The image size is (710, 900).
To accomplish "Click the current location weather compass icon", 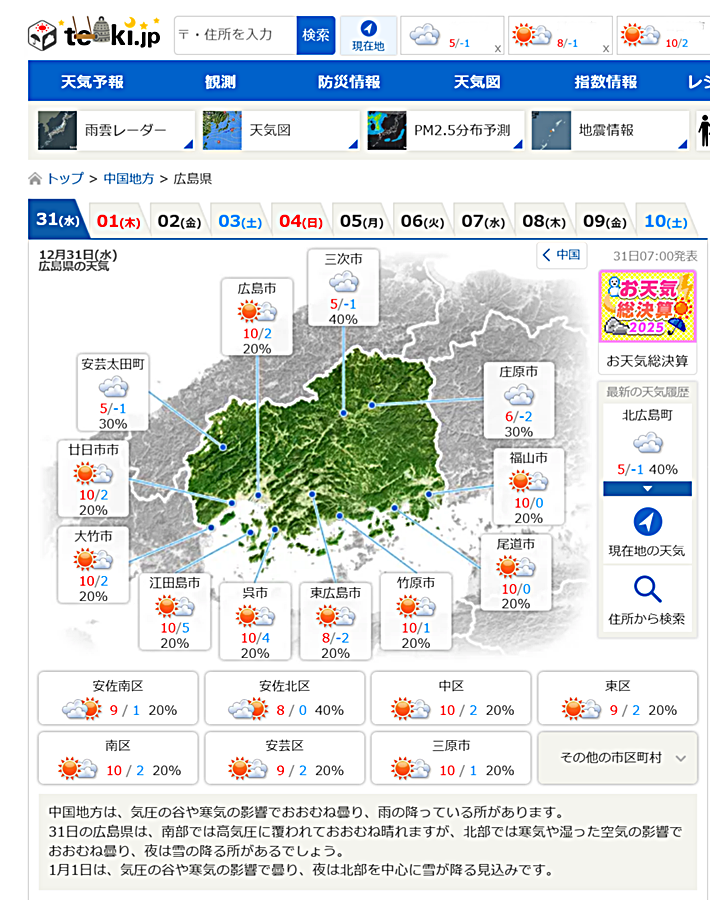I will (x=647, y=521).
